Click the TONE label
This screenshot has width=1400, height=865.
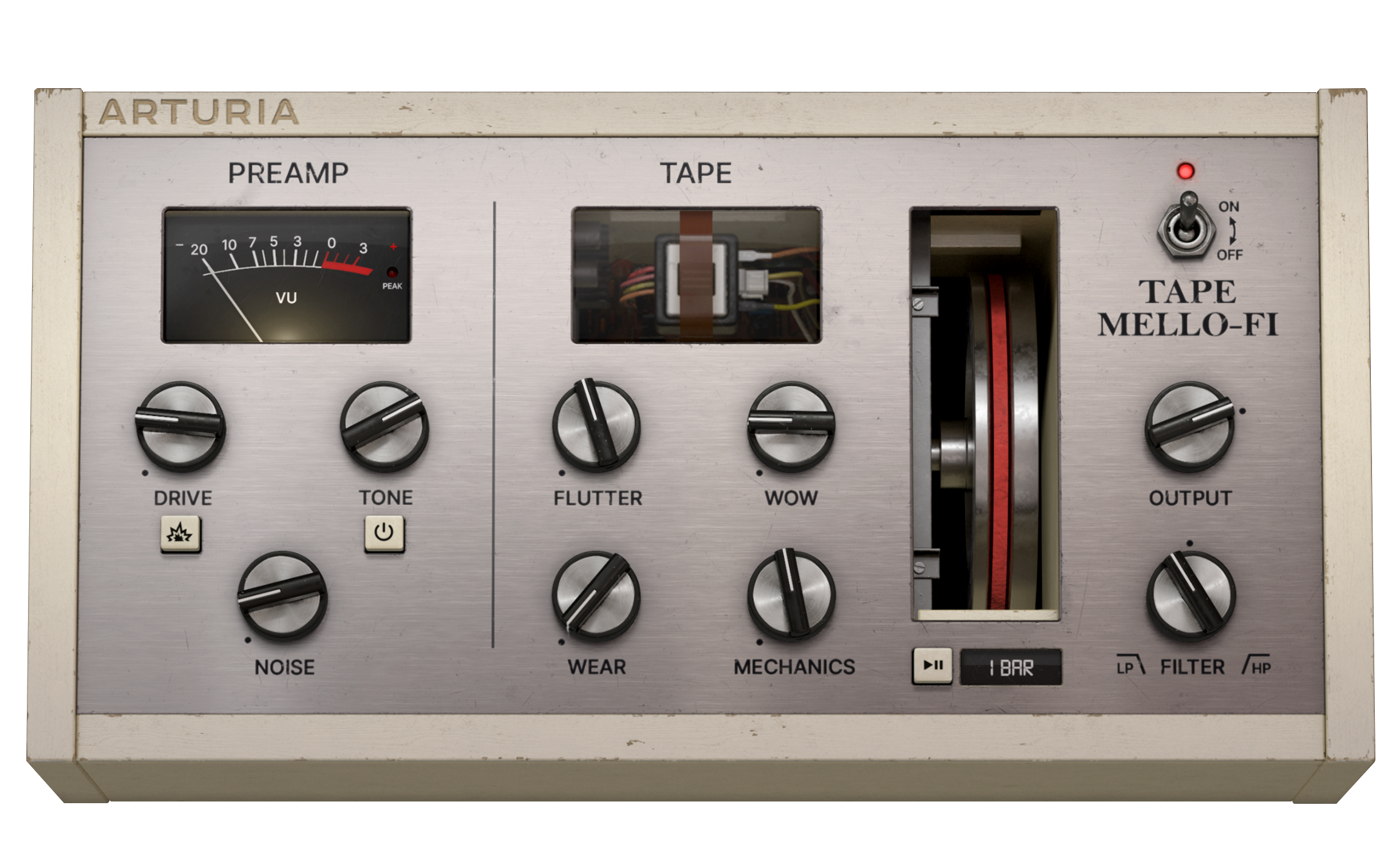point(386,497)
